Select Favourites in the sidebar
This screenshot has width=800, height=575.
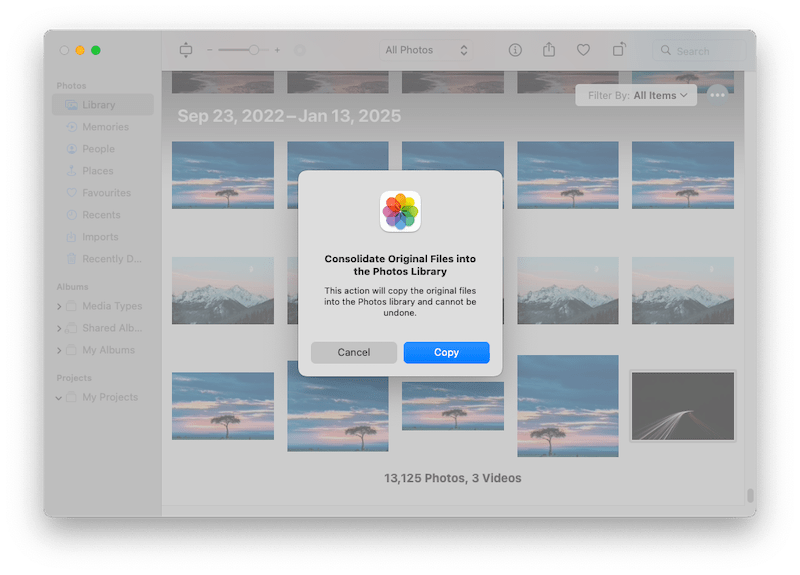[x=105, y=193]
